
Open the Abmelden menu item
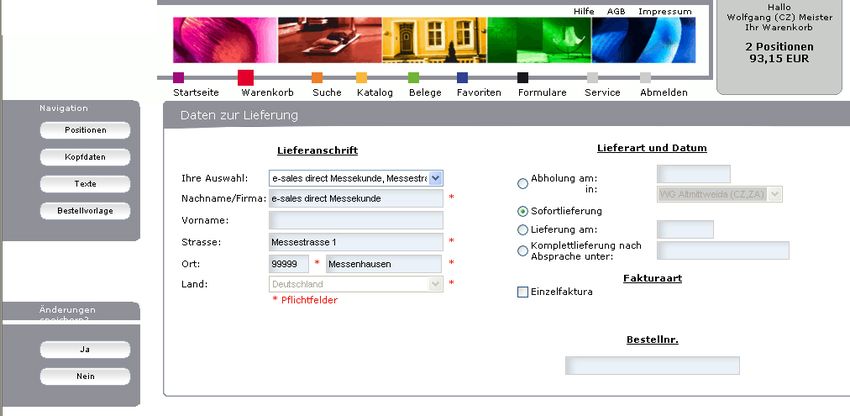point(663,93)
